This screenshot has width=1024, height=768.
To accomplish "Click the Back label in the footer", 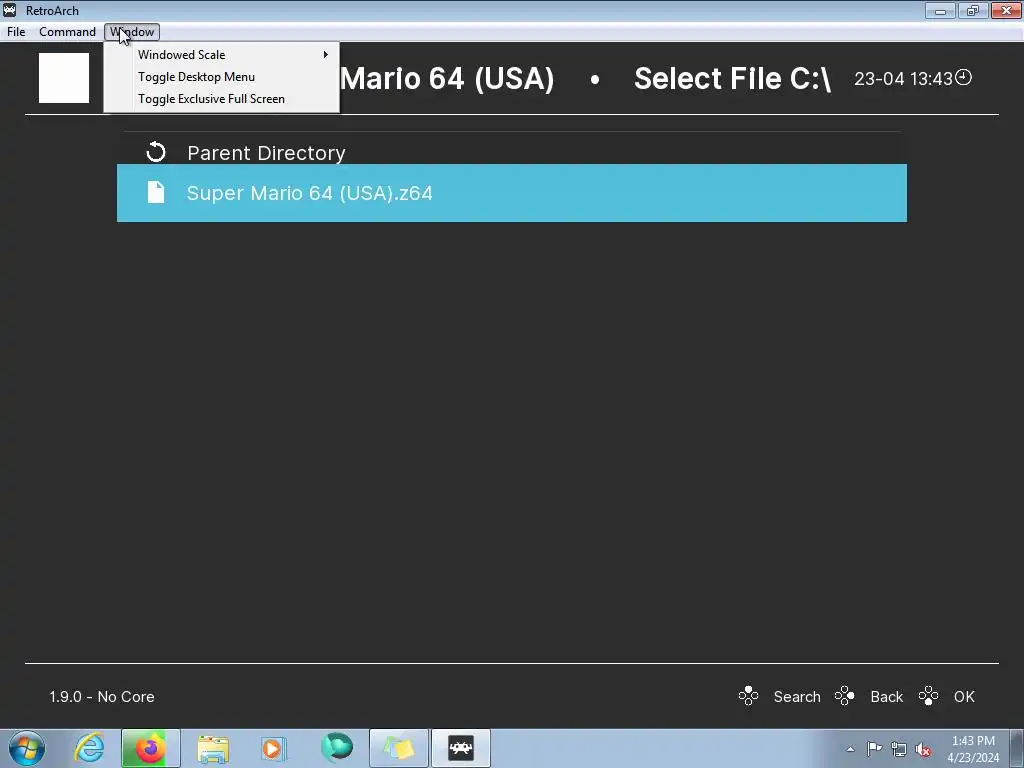I will click(886, 697).
